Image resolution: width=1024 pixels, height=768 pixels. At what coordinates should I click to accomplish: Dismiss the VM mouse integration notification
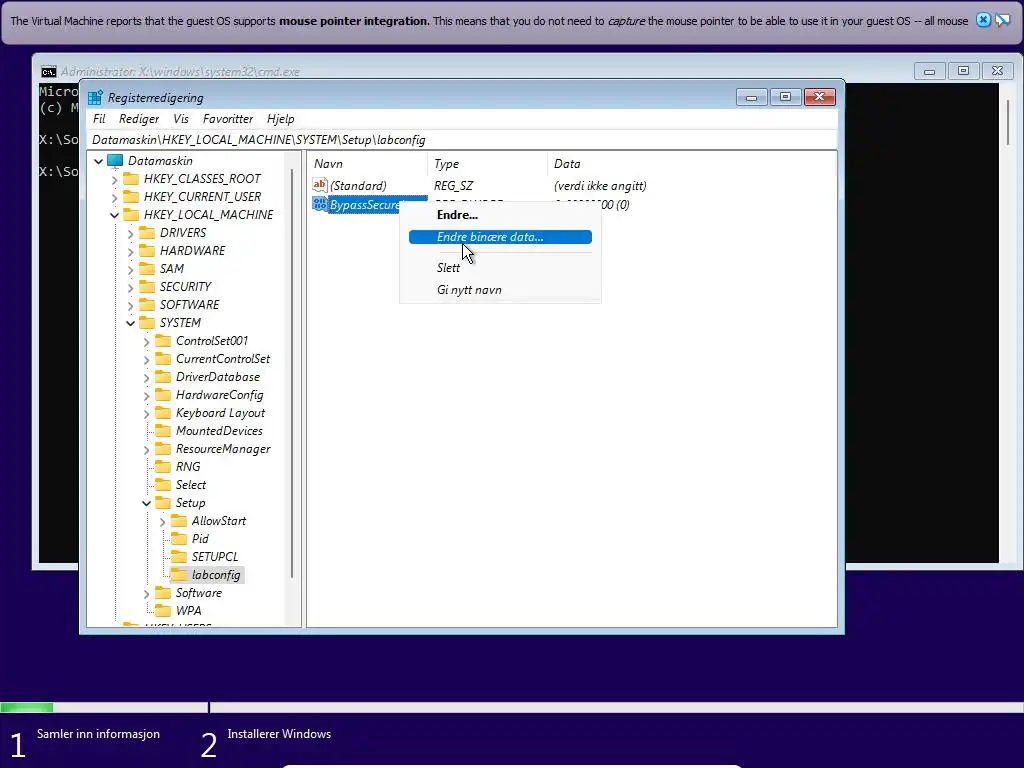click(x=983, y=20)
